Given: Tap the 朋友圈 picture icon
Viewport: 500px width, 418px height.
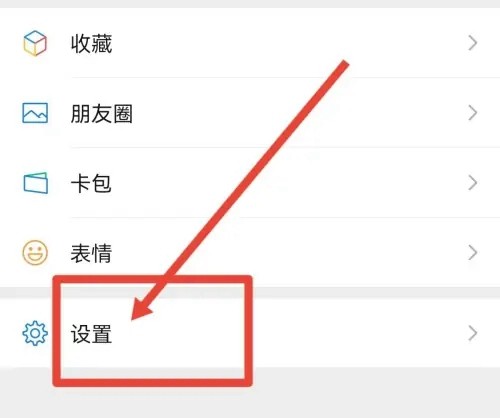Looking at the screenshot, I should click(35, 113).
